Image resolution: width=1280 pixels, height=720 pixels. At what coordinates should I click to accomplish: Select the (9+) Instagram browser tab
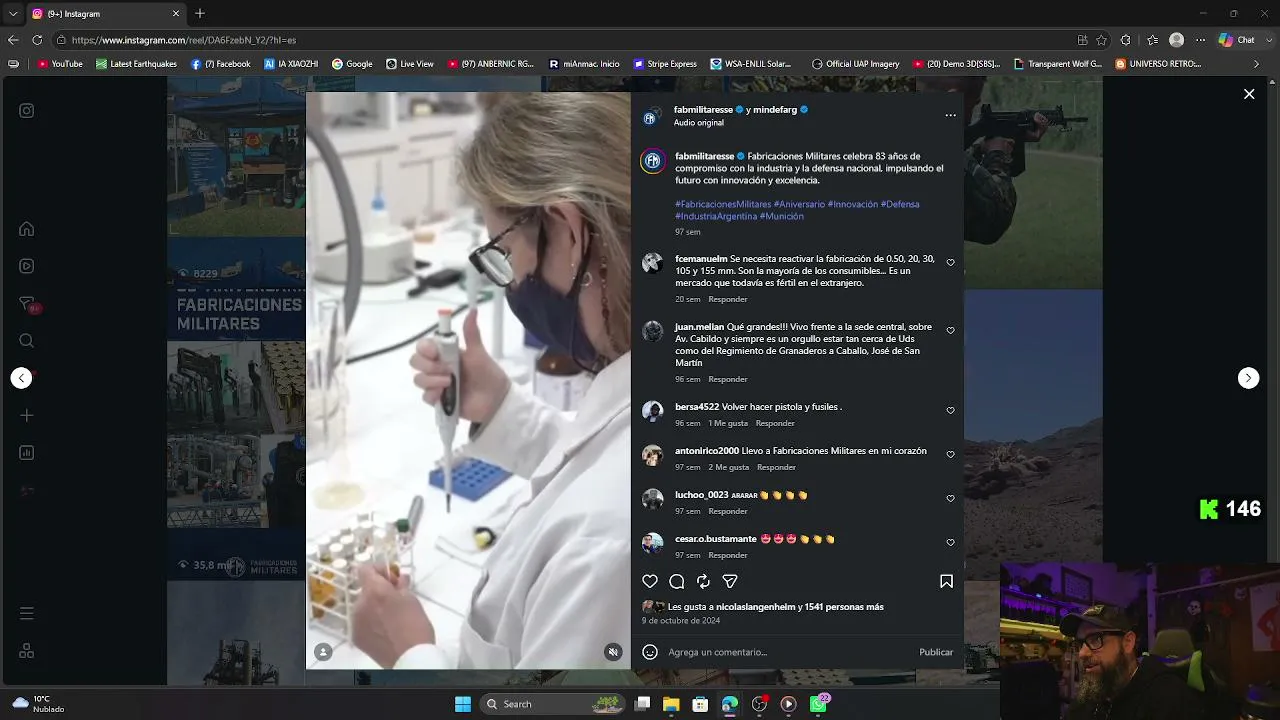(x=104, y=14)
